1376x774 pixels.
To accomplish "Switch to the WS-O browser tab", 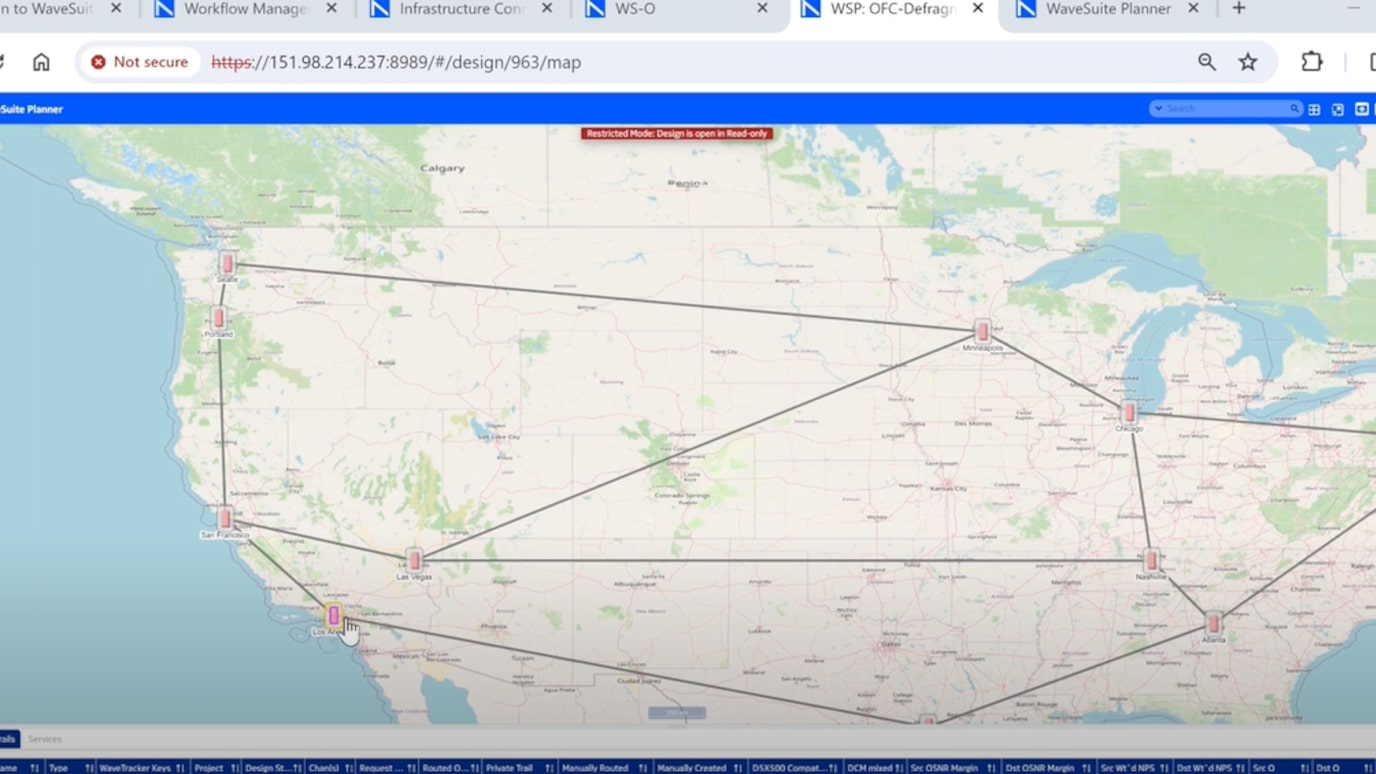I will [635, 9].
